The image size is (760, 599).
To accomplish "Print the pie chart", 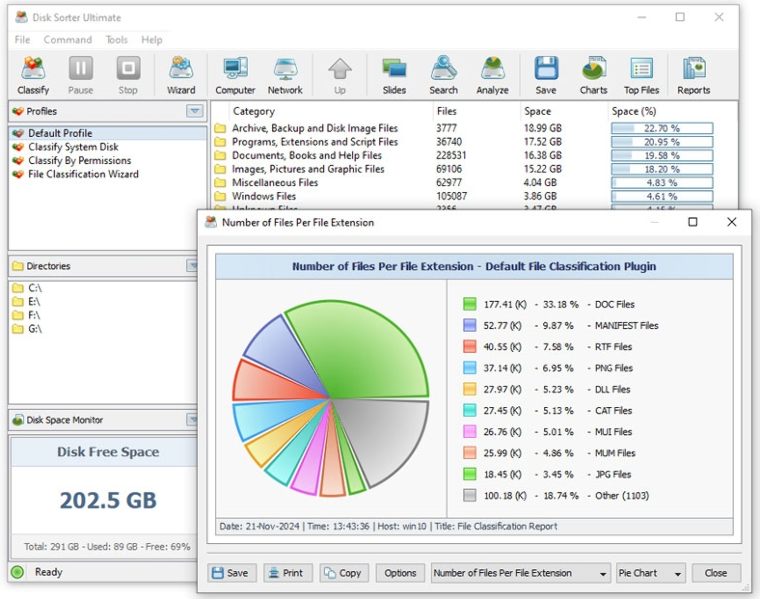I will point(288,573).
